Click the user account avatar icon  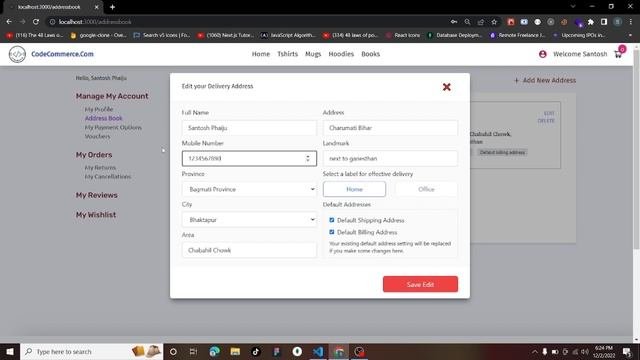(542, 54)
